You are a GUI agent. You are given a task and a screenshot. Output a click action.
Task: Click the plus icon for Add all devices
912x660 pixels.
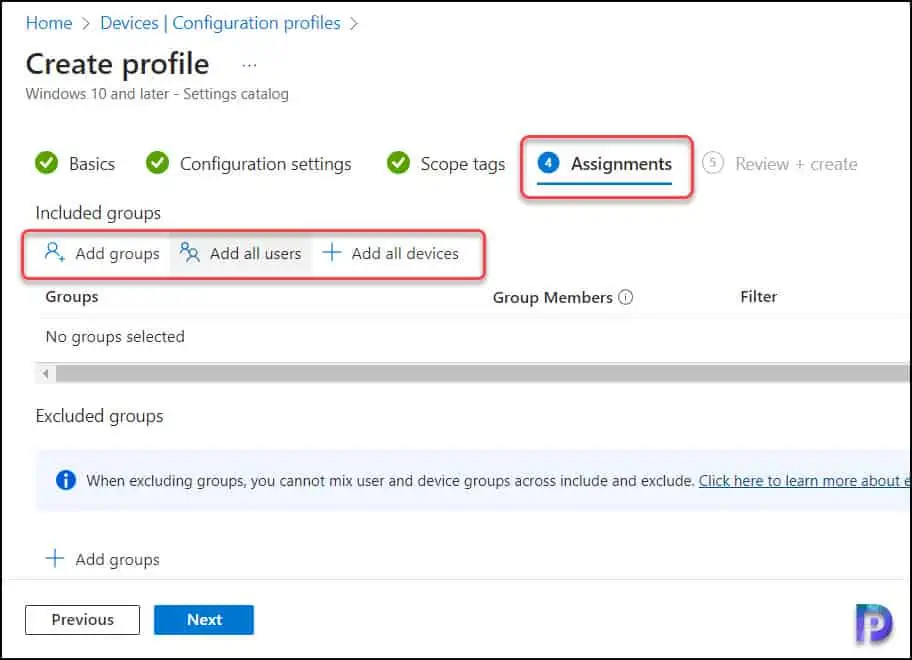(332, 252)
